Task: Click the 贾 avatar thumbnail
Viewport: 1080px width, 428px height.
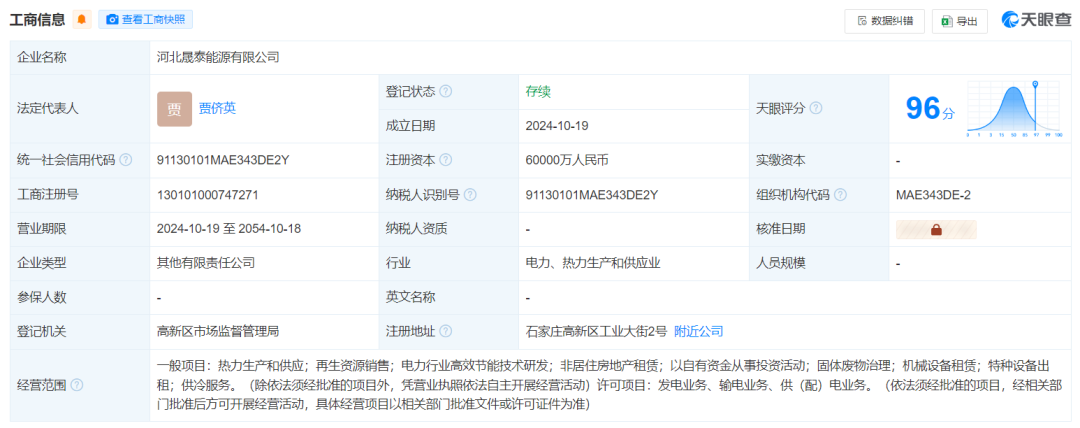Action: (174, 109)
